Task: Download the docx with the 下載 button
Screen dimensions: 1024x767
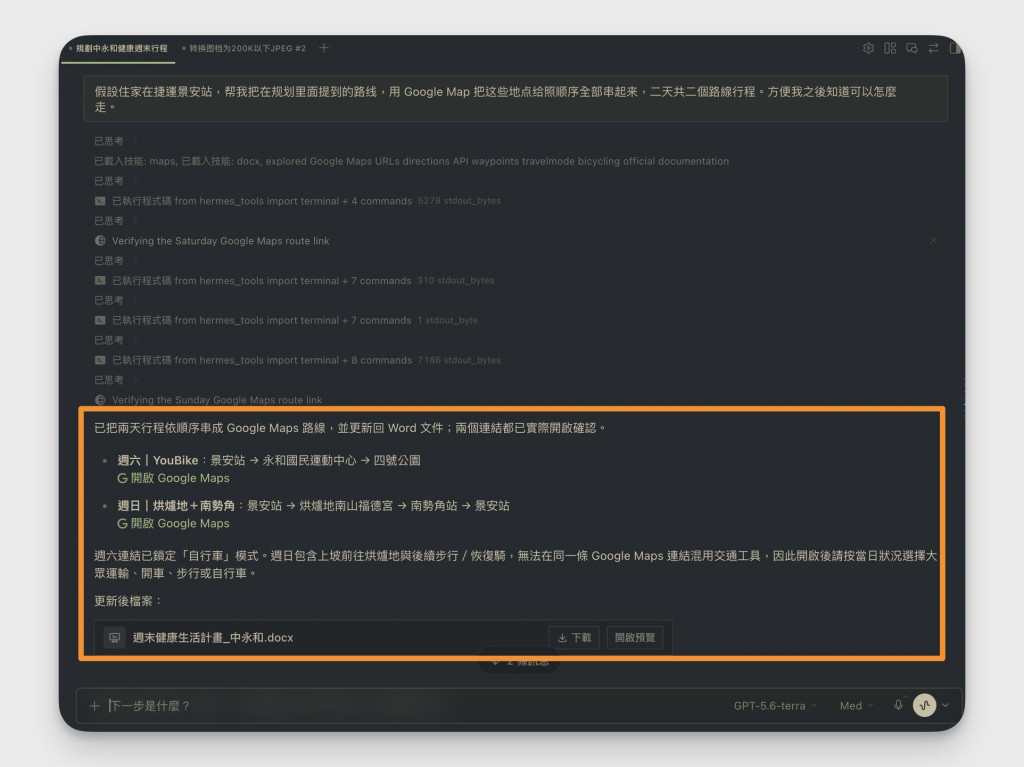Action: pos(575,638)
